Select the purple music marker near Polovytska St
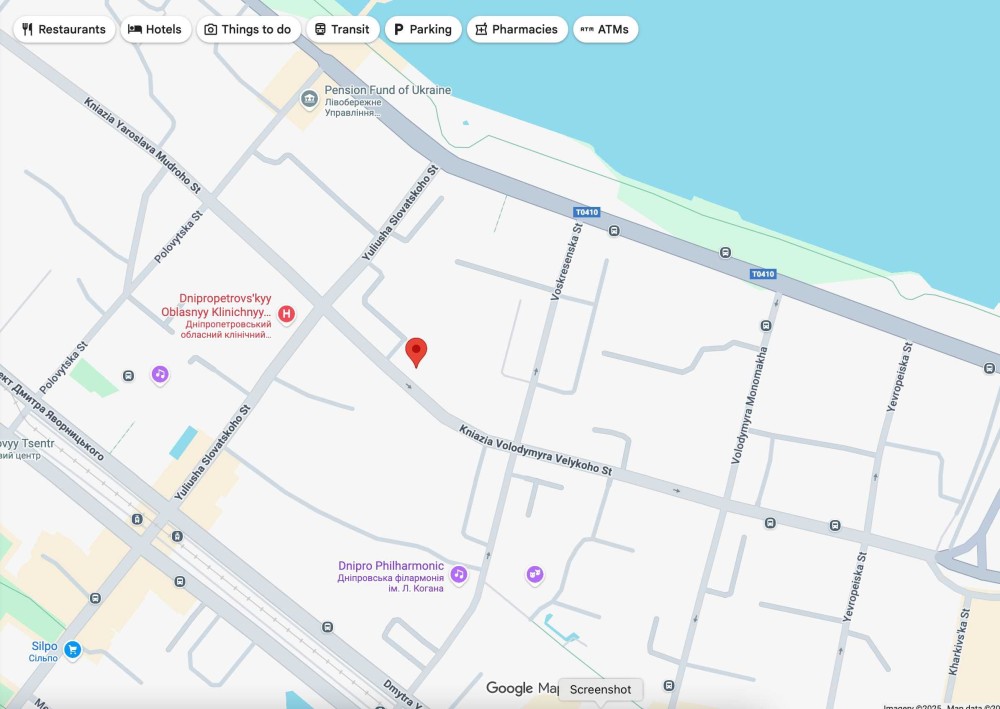This screenshot has height=709, width=1000. (160, 374)
